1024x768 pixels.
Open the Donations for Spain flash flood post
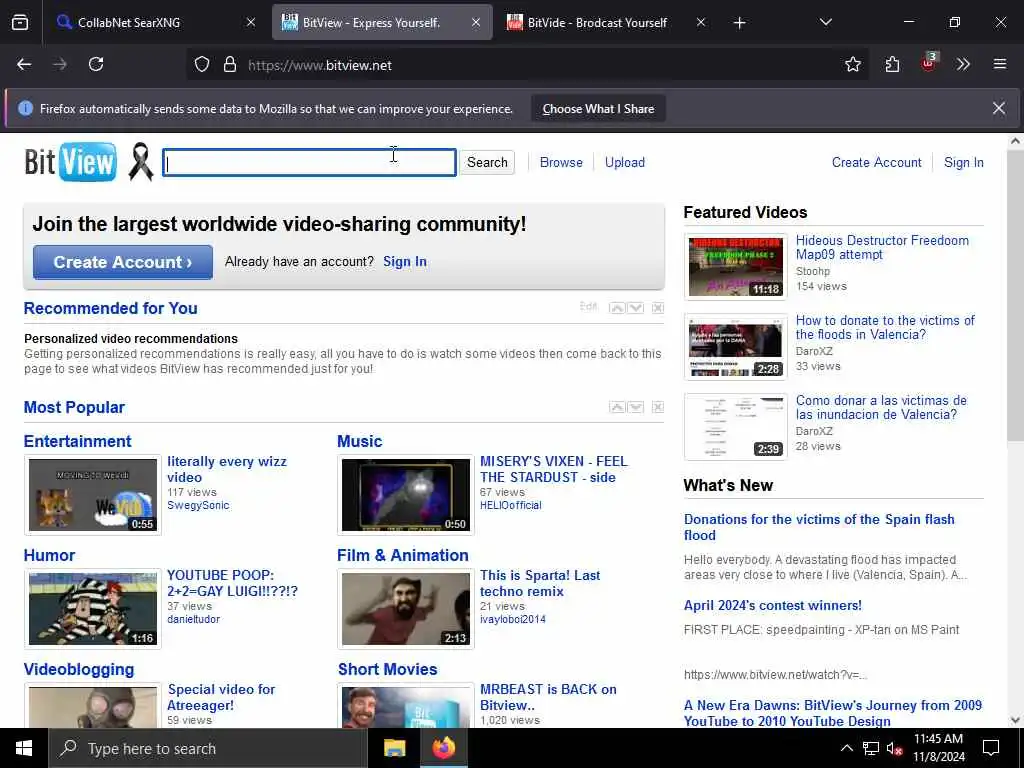pos(819,527)
